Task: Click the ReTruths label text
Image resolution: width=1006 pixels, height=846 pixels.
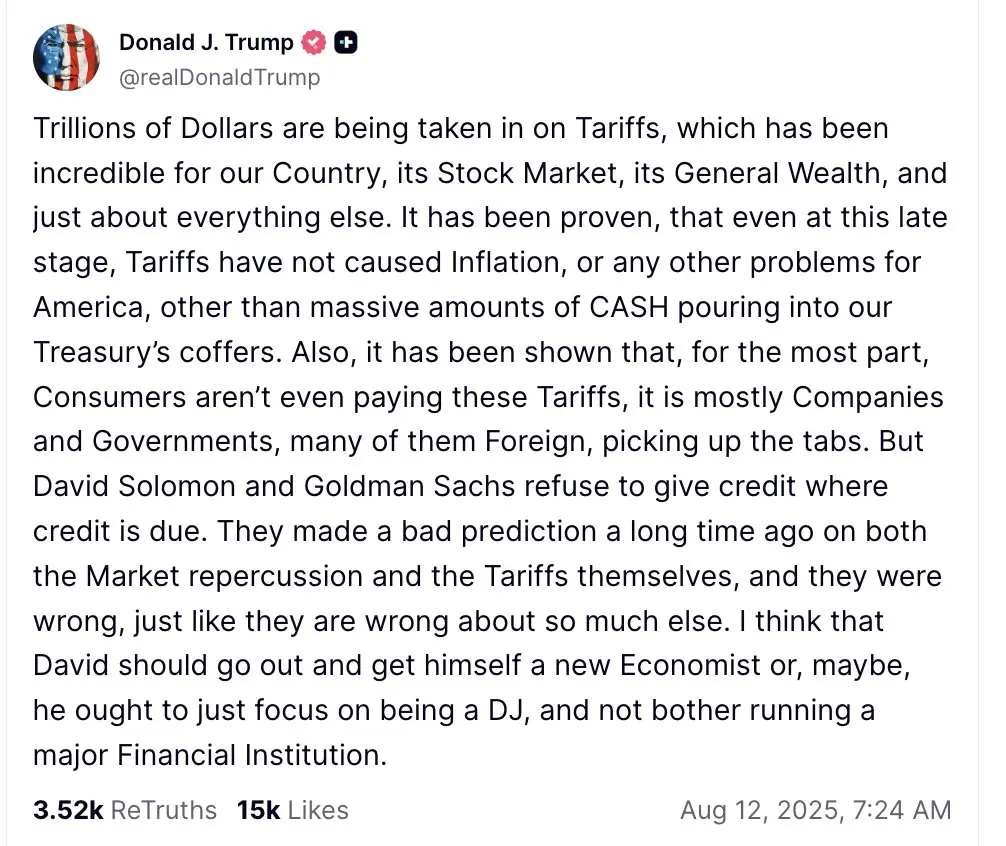Action: (164, 810)
